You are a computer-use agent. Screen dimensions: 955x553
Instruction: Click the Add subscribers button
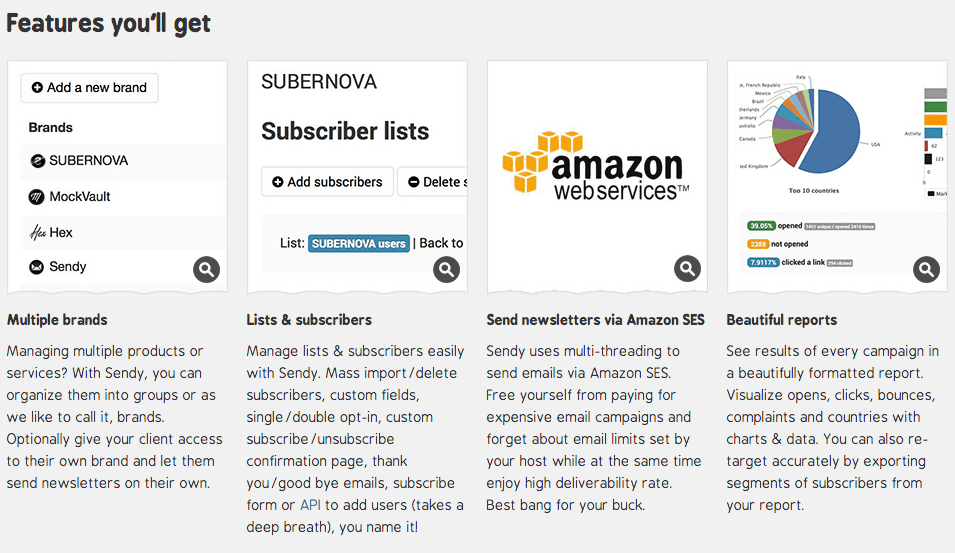tap(328, 181)
